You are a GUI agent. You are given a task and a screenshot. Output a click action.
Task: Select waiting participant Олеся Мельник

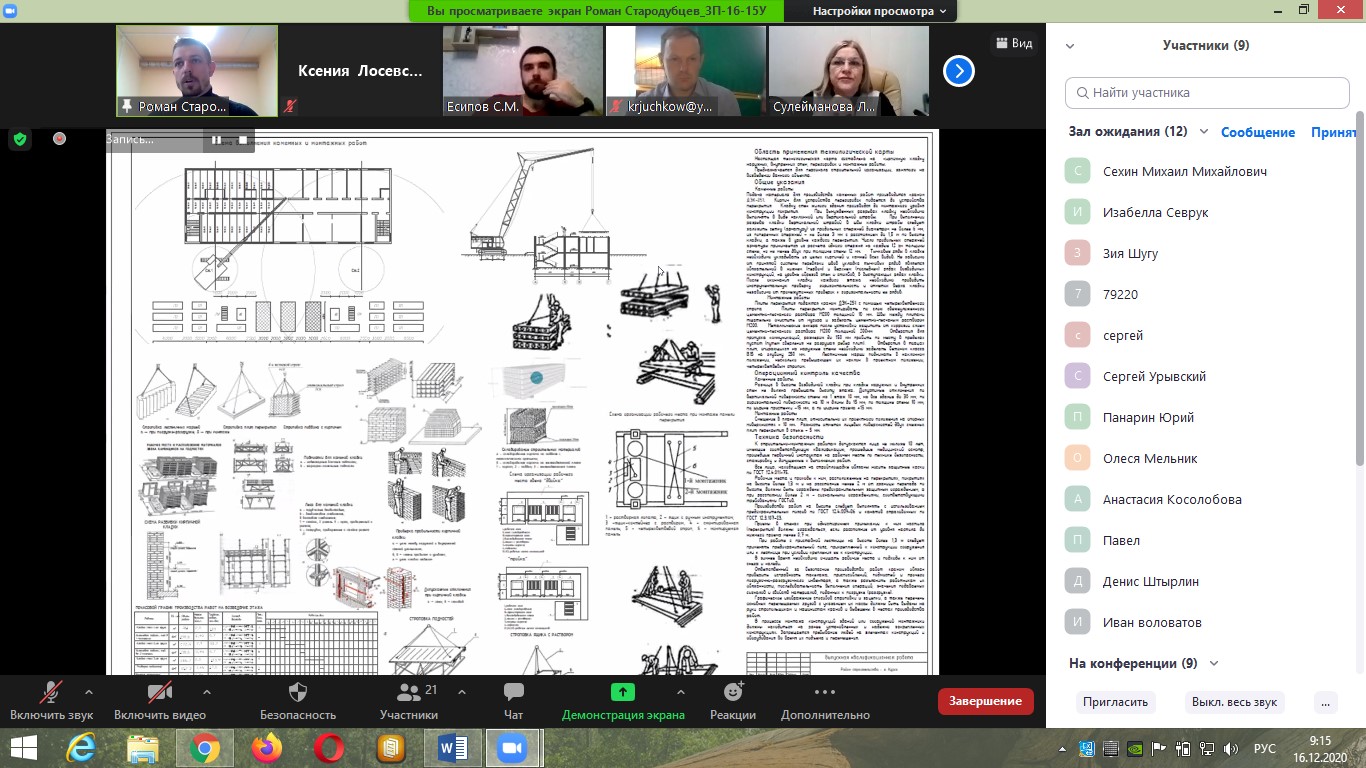(1203, 458)
